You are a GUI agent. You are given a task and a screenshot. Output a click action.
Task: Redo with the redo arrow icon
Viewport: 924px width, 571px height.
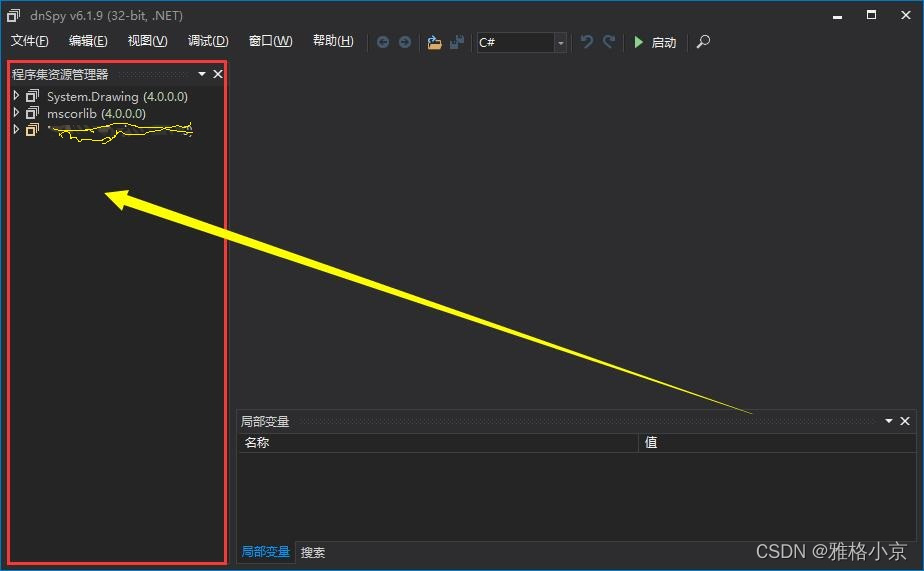point(609,42)
